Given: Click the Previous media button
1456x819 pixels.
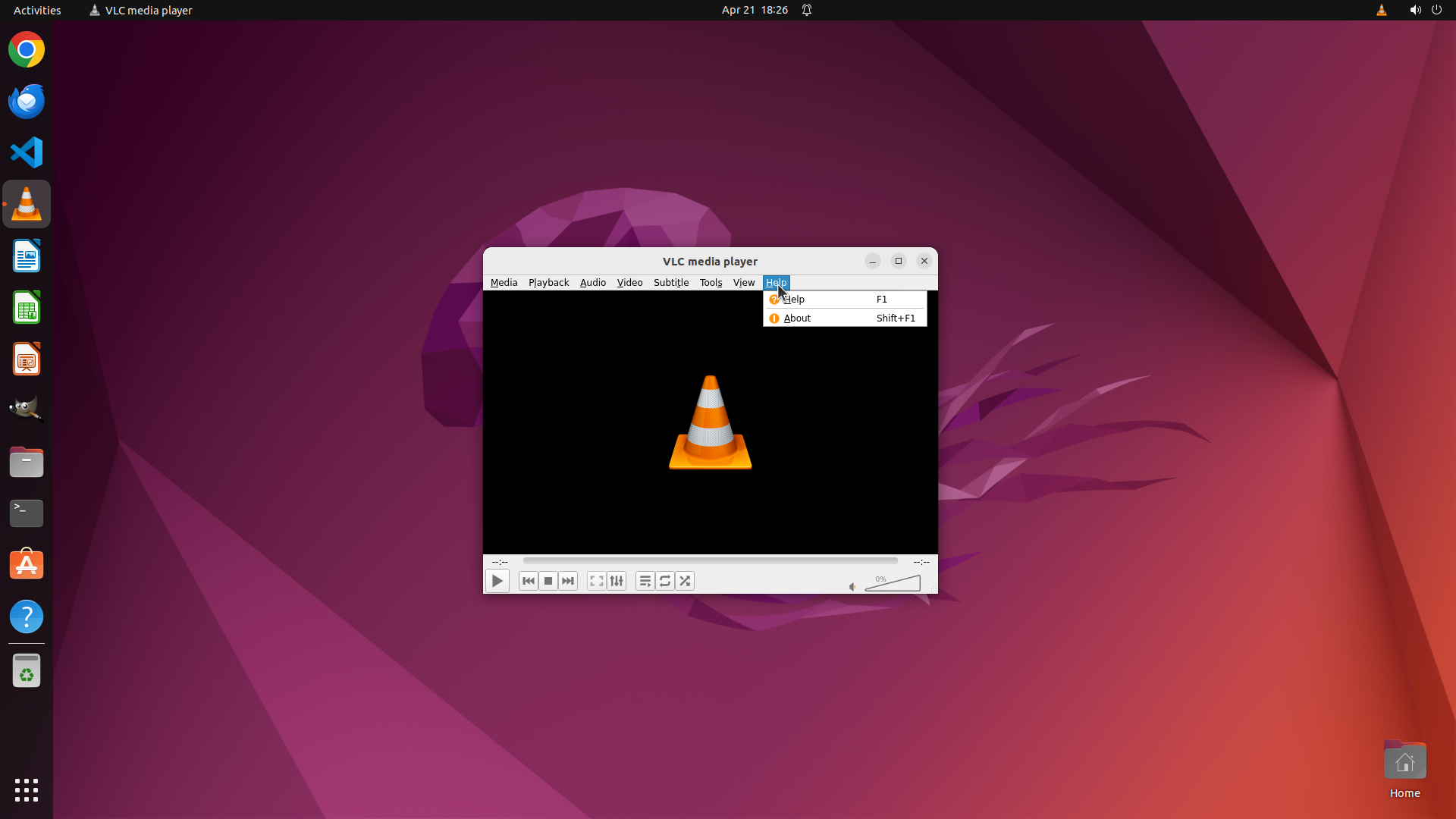Looking at the screenshot, I should [x=529, y=581].
